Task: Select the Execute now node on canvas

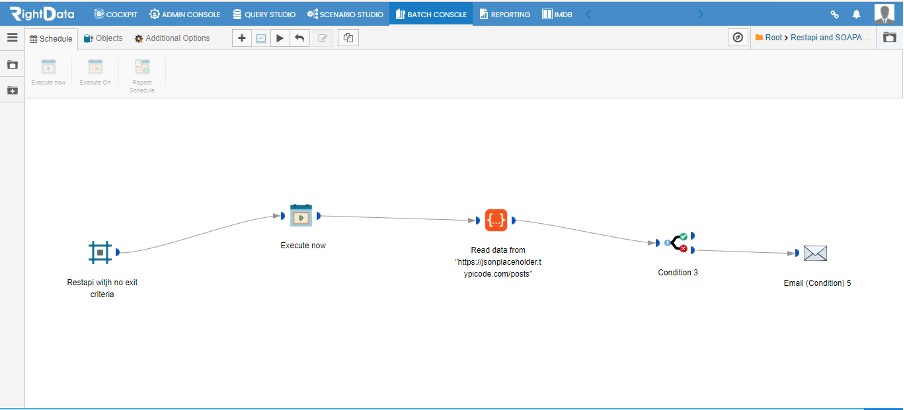Action: click(x=300, y=216)
